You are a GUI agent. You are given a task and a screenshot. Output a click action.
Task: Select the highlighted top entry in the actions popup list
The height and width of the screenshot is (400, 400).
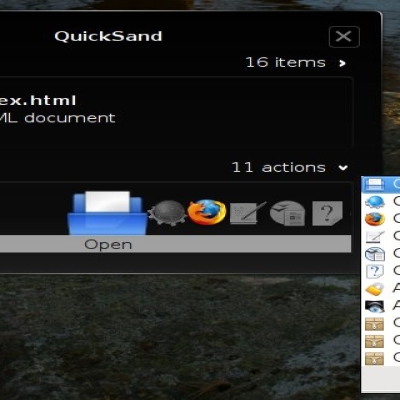(x=381, y=184)
